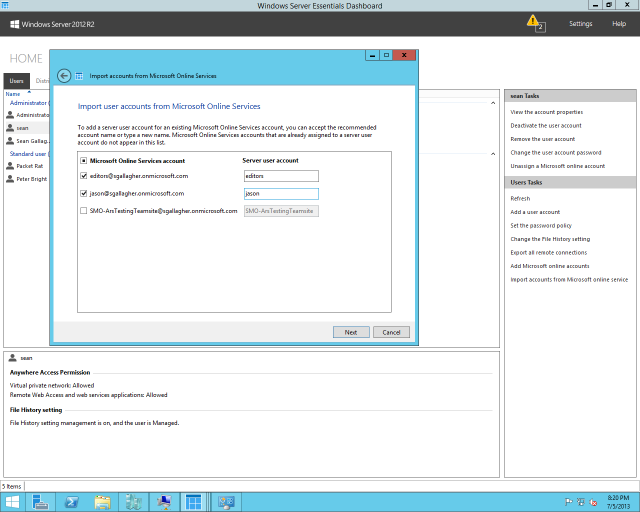Open Server Manager from taskbar
The width and height of the screenshot is (640, 512).
pyautogui.click(x=40, y=502)
